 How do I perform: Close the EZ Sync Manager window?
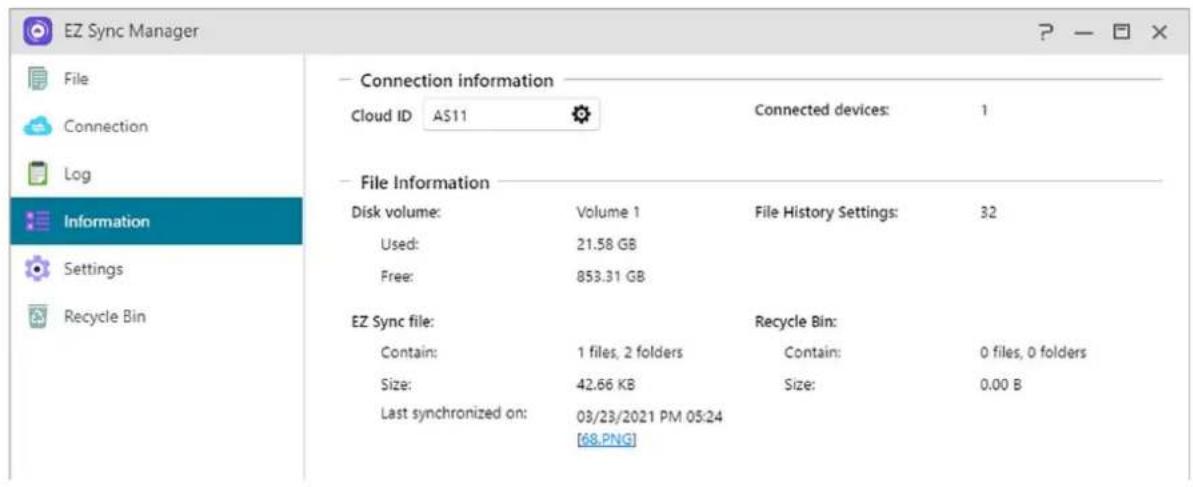1159,32
